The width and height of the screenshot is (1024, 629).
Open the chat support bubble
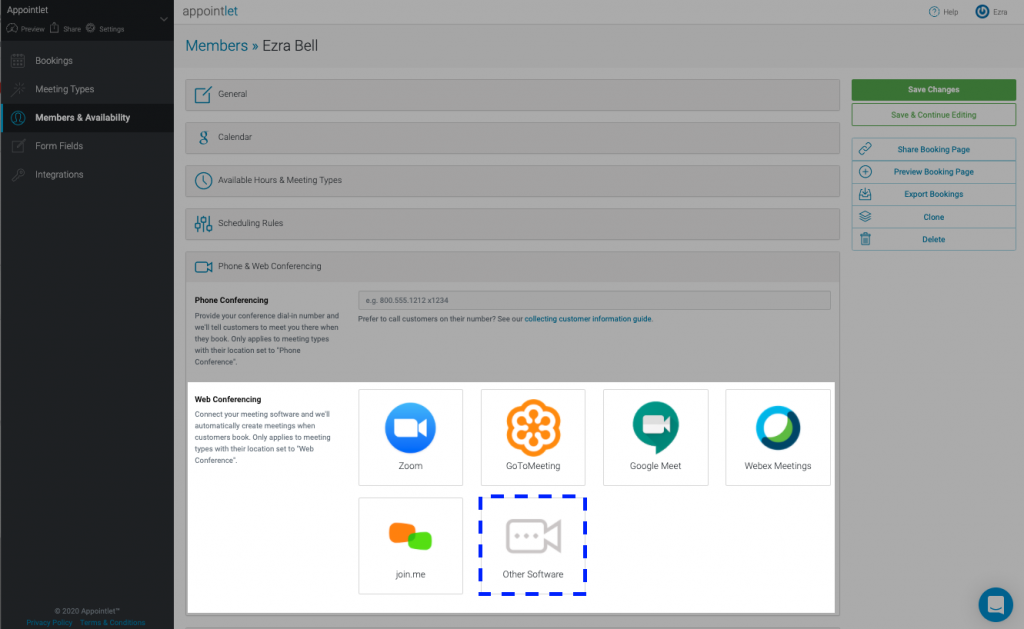(x=995, y=604)
